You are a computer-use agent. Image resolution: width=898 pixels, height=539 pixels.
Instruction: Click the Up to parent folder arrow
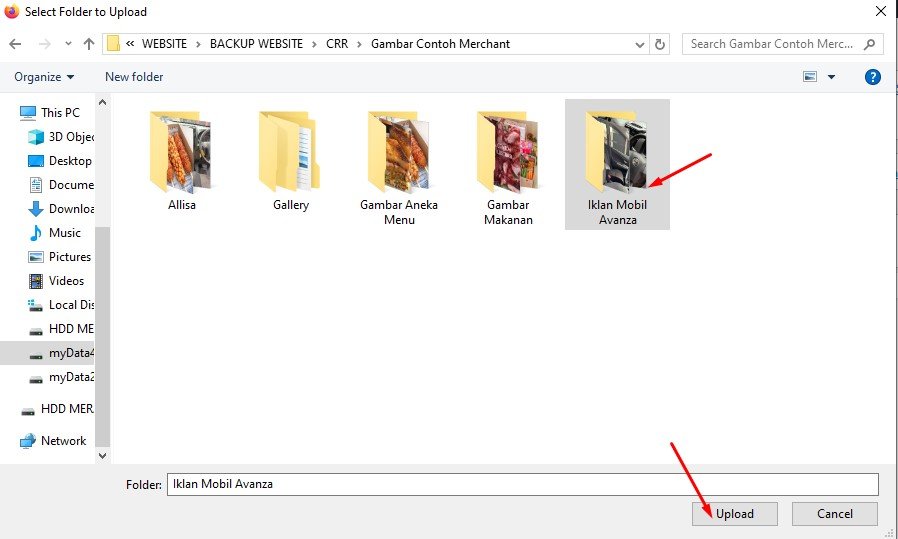click(89, 44)
